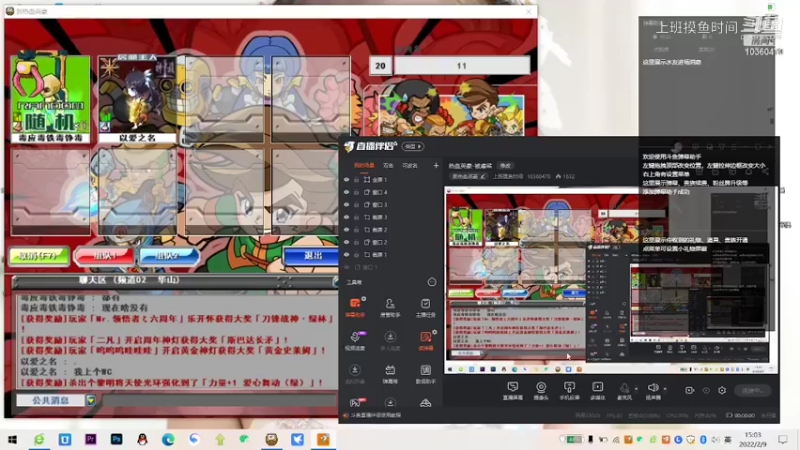Image resolution: width=800 pixels, height=450 pixels.
Task: Click the pencil edit icon beside the room title
Action: pos(483,177)
